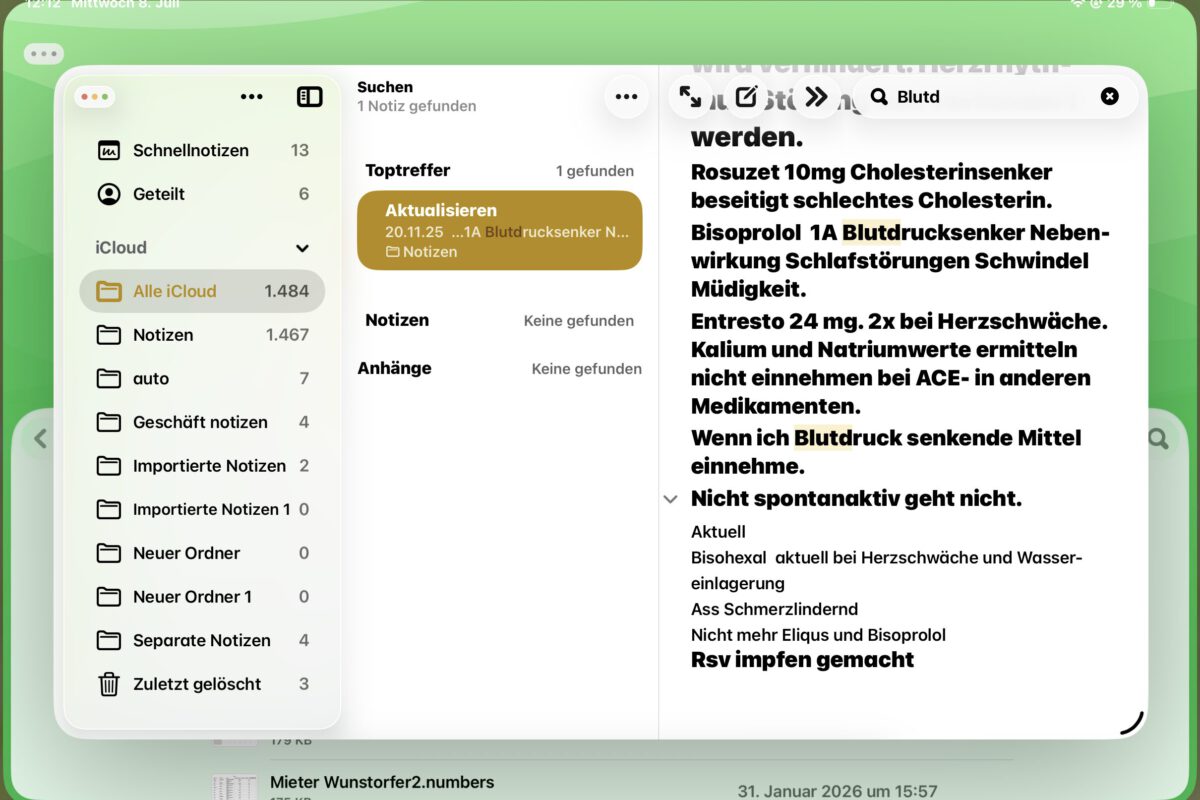Screen dimensions: 1200x800
Task: Click the Notizen results section header
Action: pos(397,320)
